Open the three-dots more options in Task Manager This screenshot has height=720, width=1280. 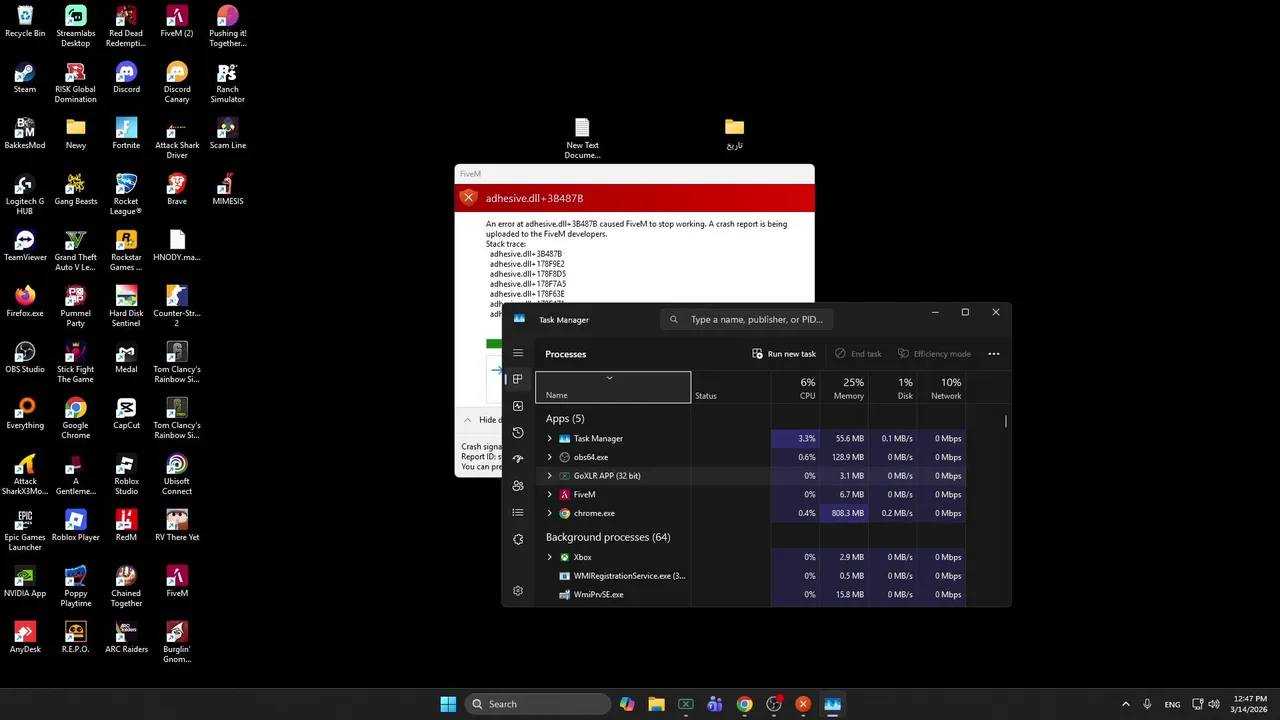[x=994, y=354]
